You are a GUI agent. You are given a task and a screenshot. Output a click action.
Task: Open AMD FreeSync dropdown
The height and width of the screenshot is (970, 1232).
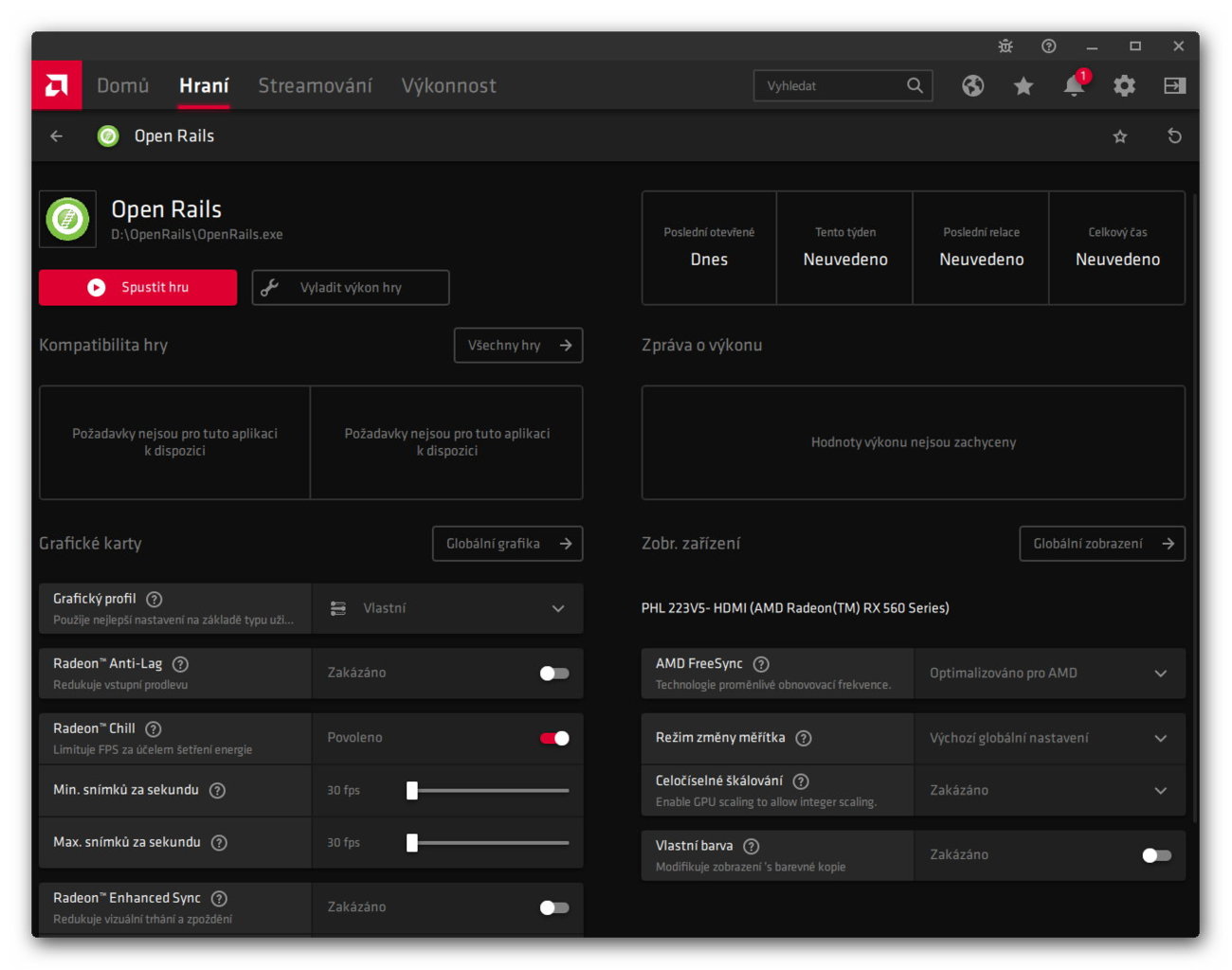[1049, 674]
